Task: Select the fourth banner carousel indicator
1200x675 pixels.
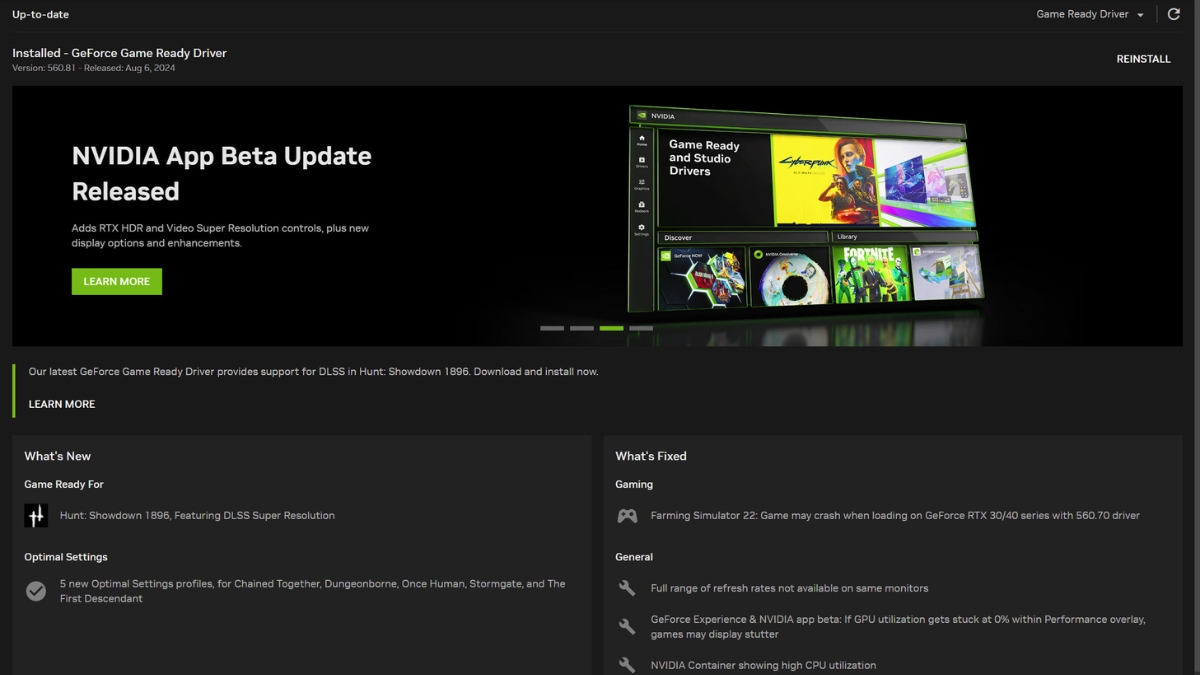Action: [x=641, y=328]
